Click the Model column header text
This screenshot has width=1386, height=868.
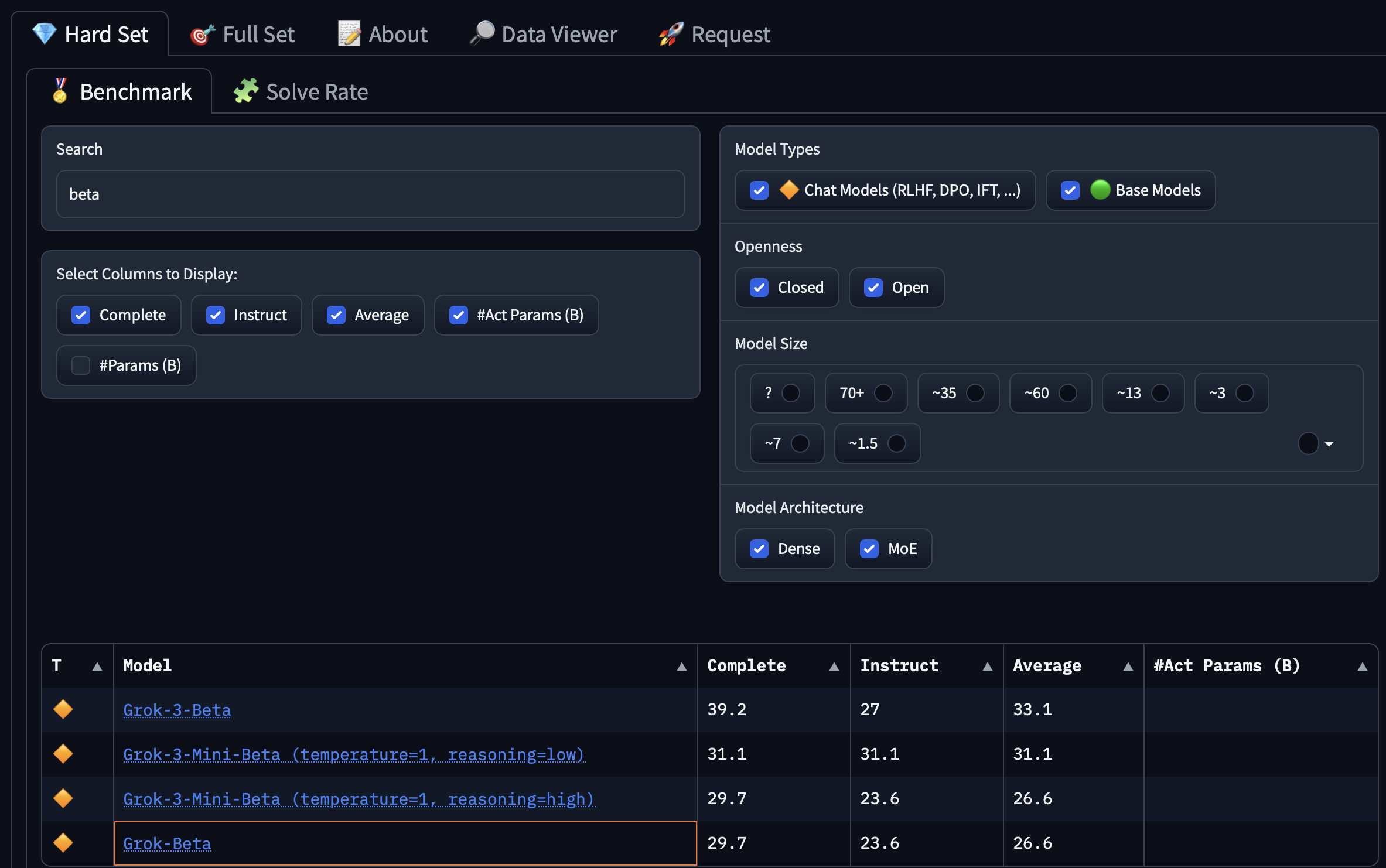147,666
